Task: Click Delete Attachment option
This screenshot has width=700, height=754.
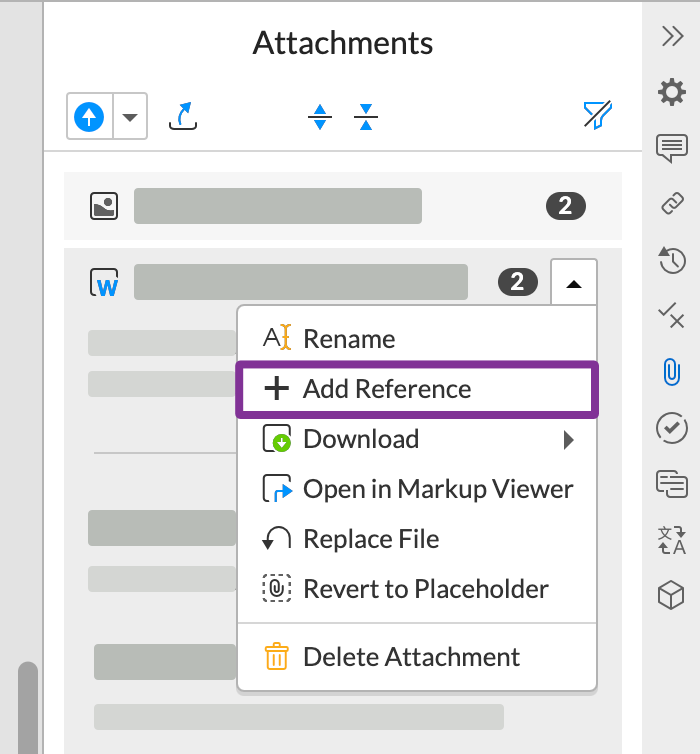Action: coord(410,657)
